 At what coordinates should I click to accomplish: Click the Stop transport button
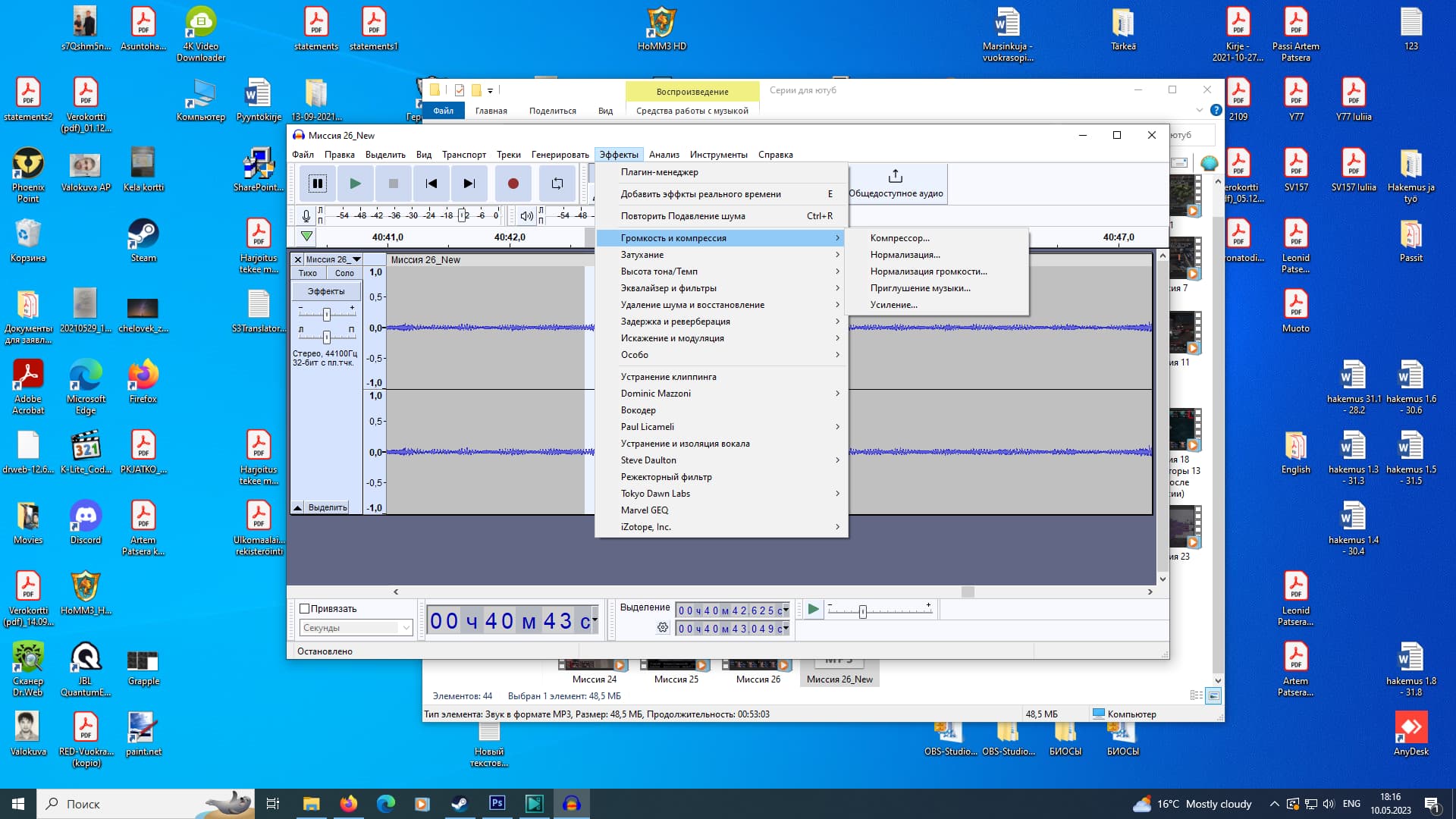(x=393, y=184)
